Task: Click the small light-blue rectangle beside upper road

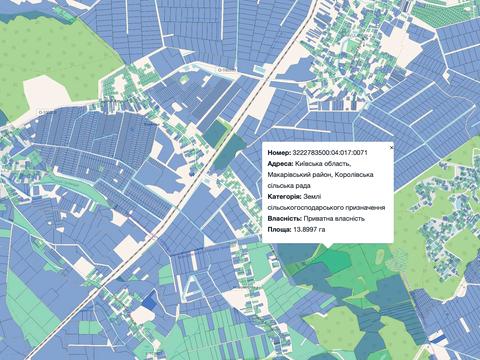Action: (260, 69)
